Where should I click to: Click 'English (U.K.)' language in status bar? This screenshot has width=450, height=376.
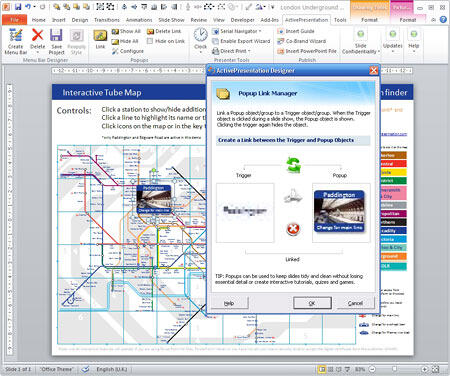(112, 369)
